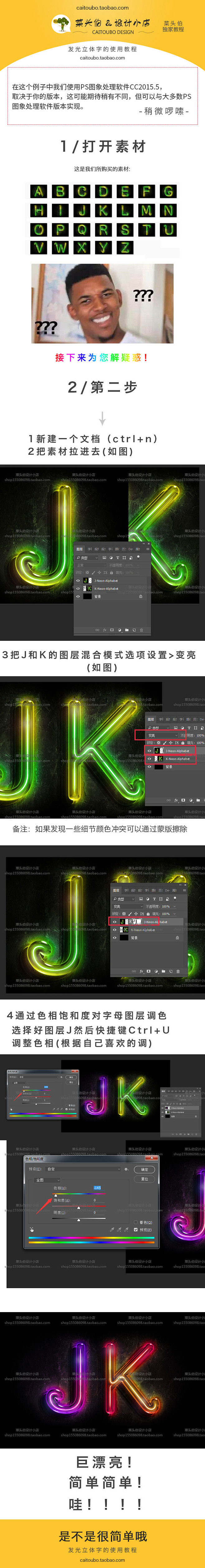Click 复位 button in large Hue/Saturation dialog

(x=145, y=1180)
